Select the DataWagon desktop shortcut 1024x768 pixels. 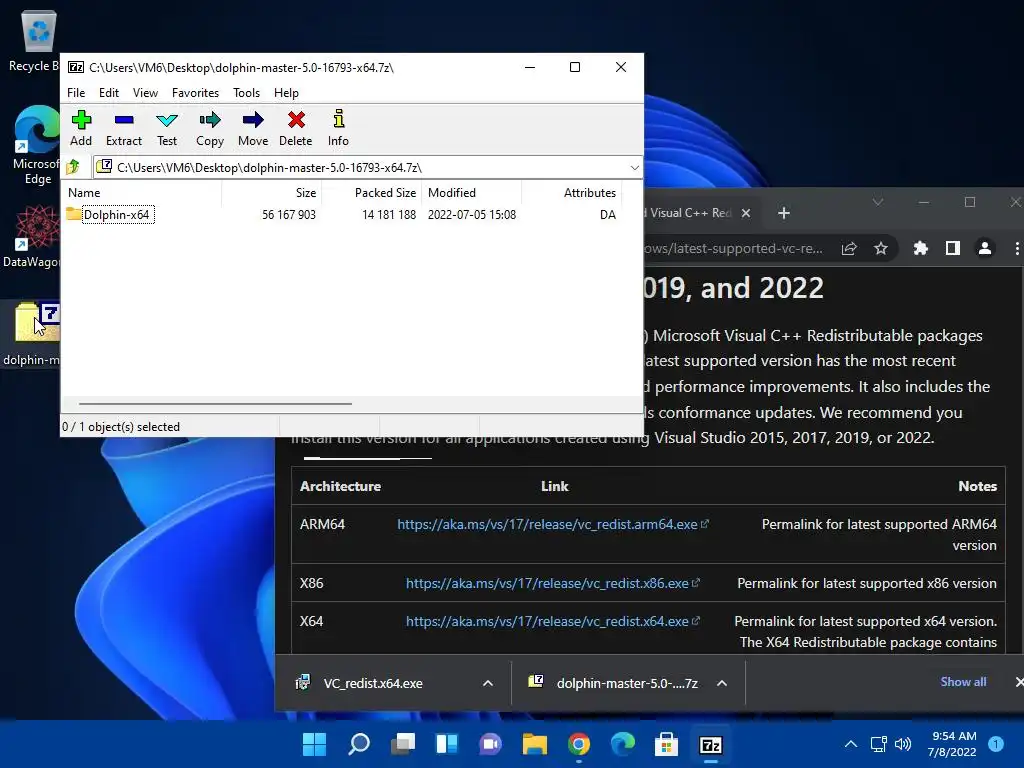pyautogui.click(x=31, y=236)
